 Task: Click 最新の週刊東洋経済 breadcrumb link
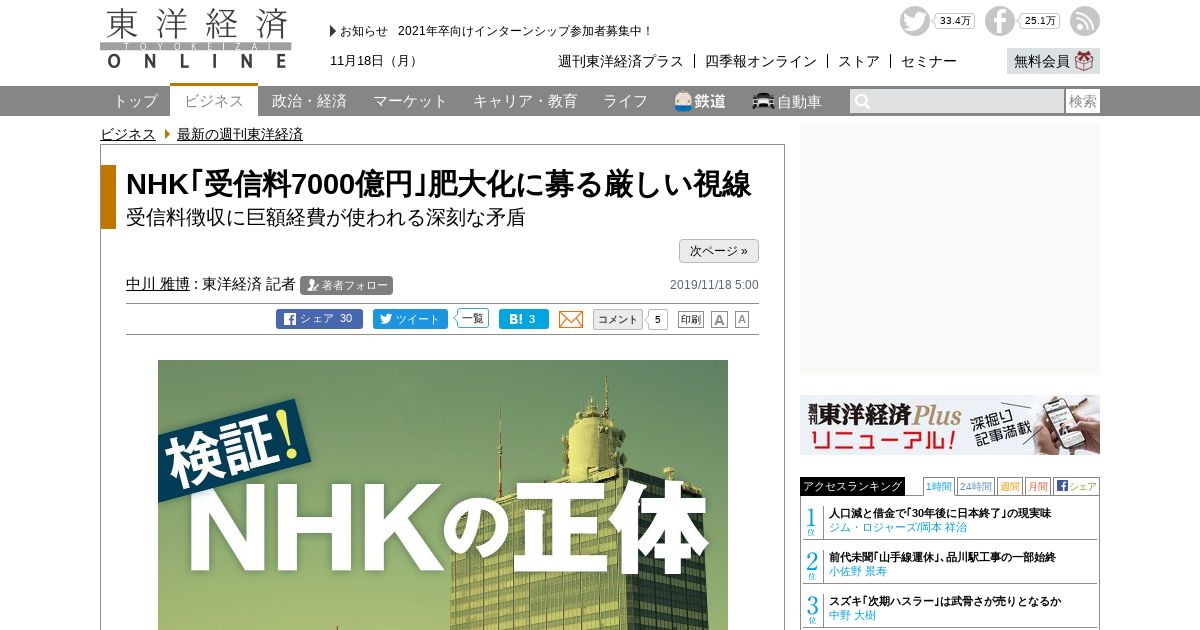tap(240, 134)
